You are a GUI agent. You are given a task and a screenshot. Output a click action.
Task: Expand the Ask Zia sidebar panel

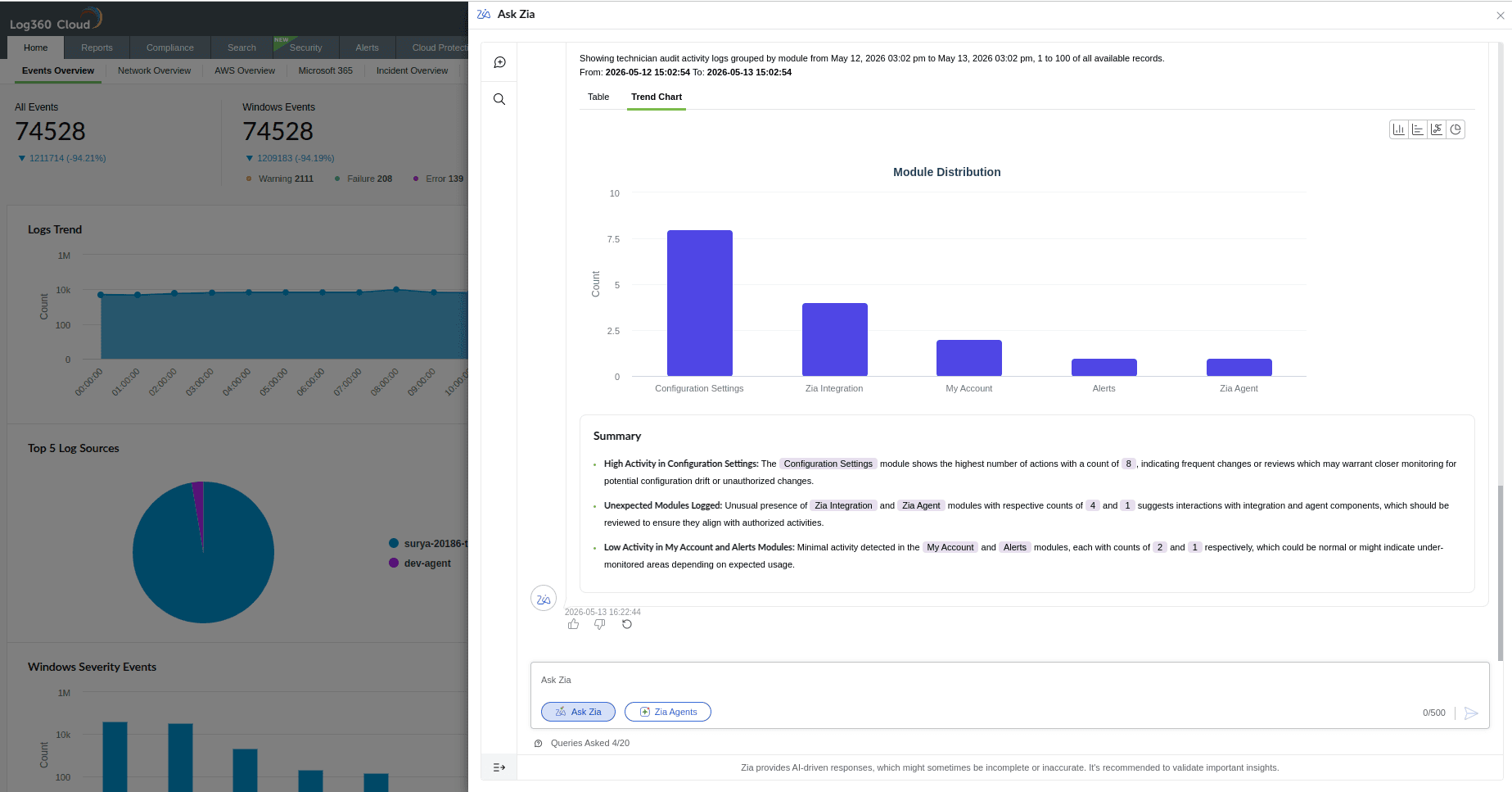tap(499, 767)
